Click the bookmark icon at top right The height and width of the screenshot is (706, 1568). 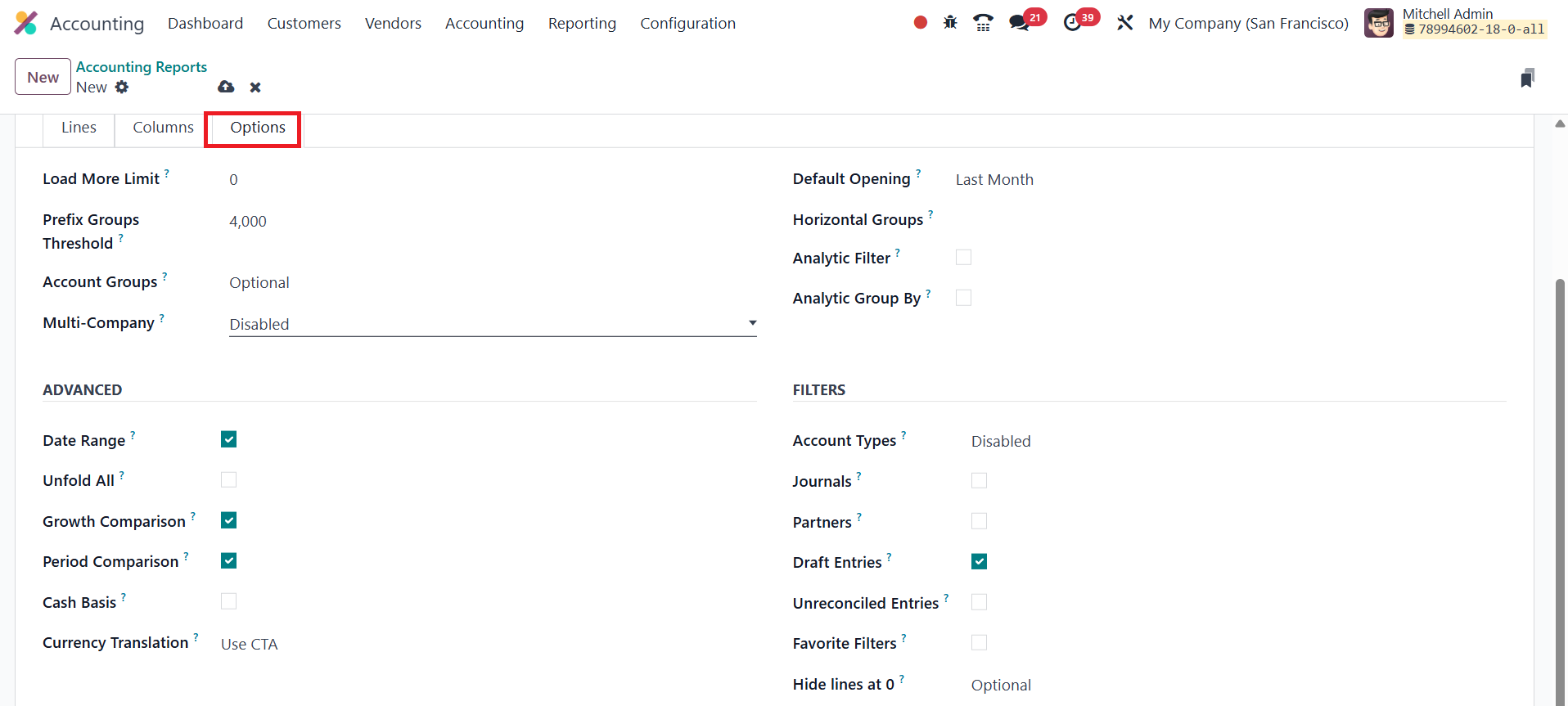click(1527, 78)
